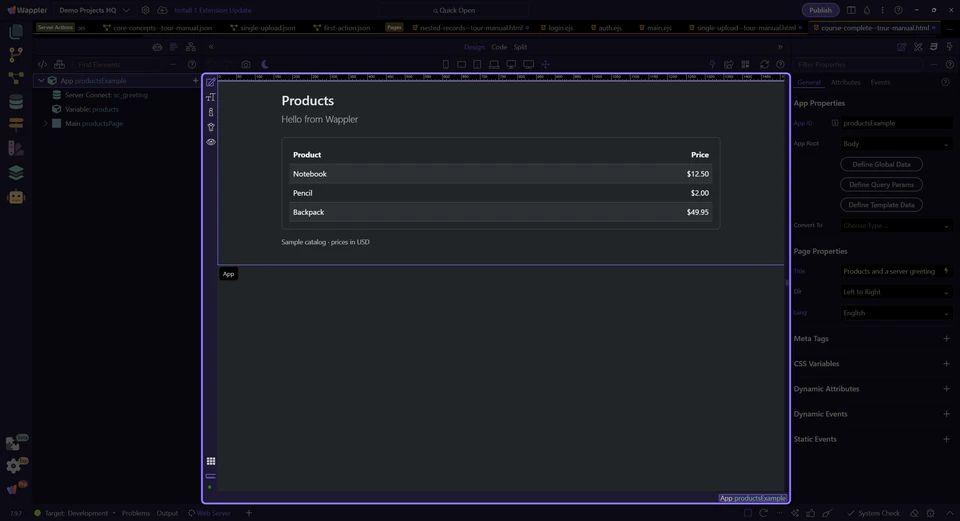Click Define Template Data button
960x521 pixels.
tap(881, 205)
